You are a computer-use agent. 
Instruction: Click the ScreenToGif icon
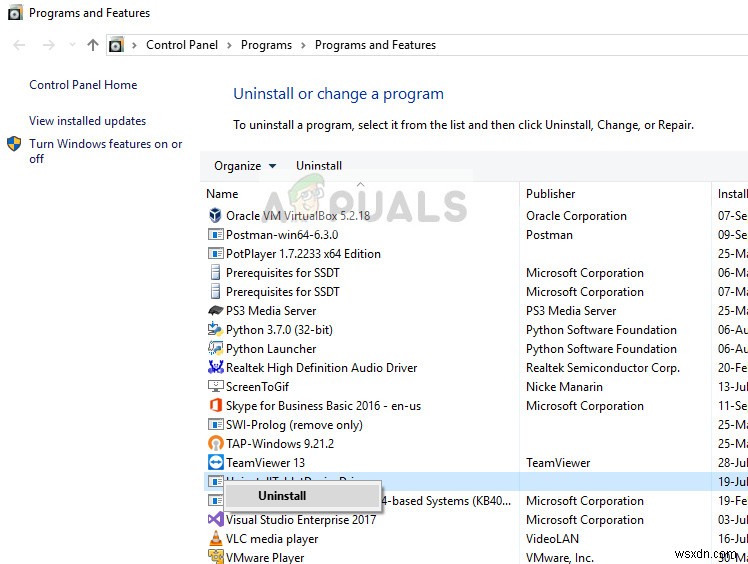click(x=216, y=386)
